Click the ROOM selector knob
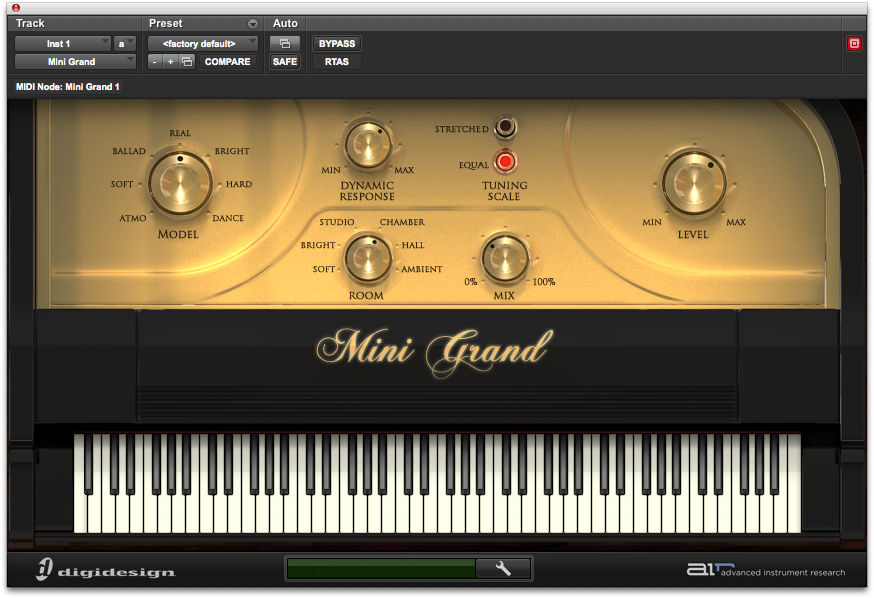This screenshot has width=874, height=598. tap(368, 259)
